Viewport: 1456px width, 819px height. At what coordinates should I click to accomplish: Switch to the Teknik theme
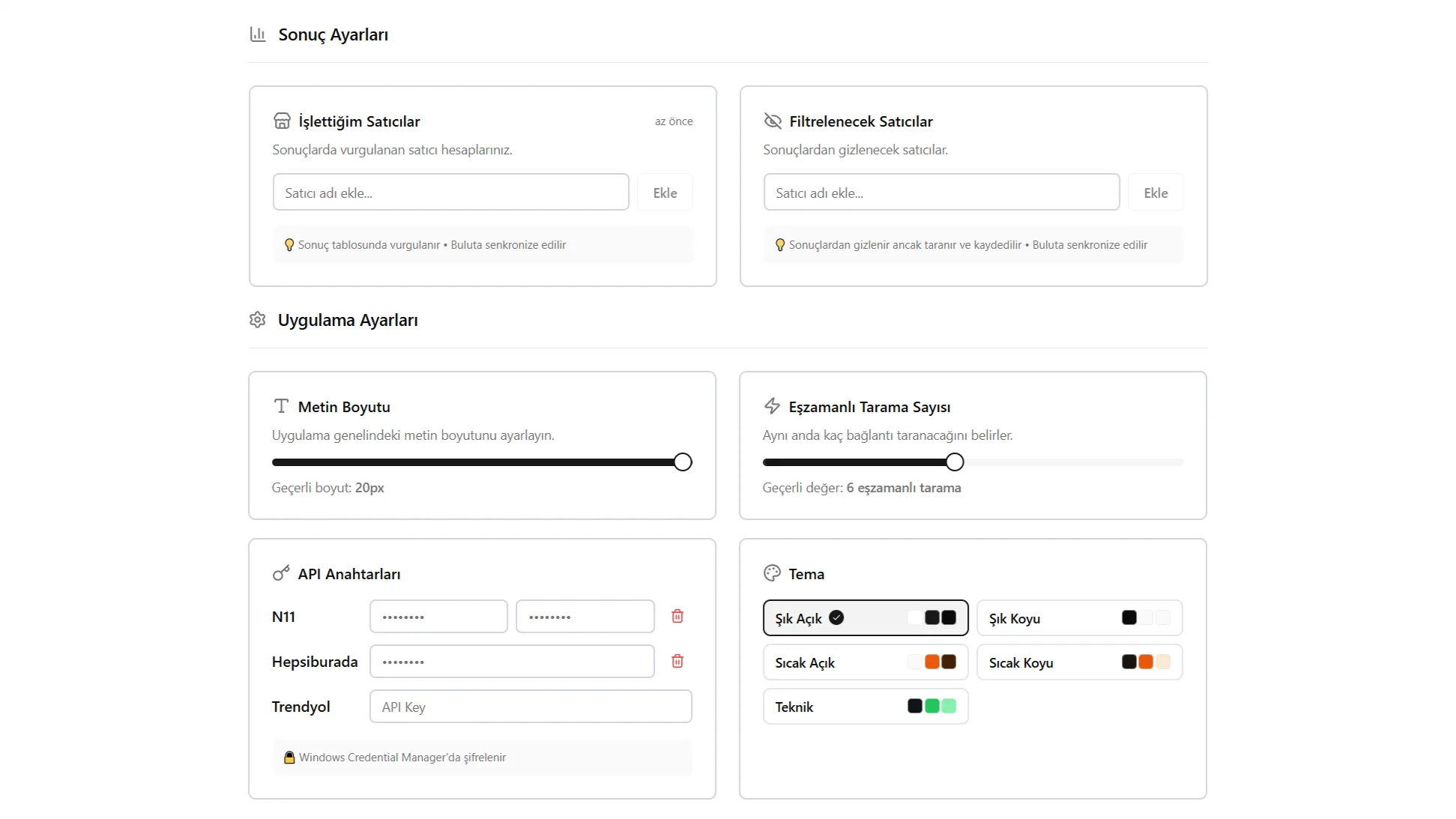[866, 707]
